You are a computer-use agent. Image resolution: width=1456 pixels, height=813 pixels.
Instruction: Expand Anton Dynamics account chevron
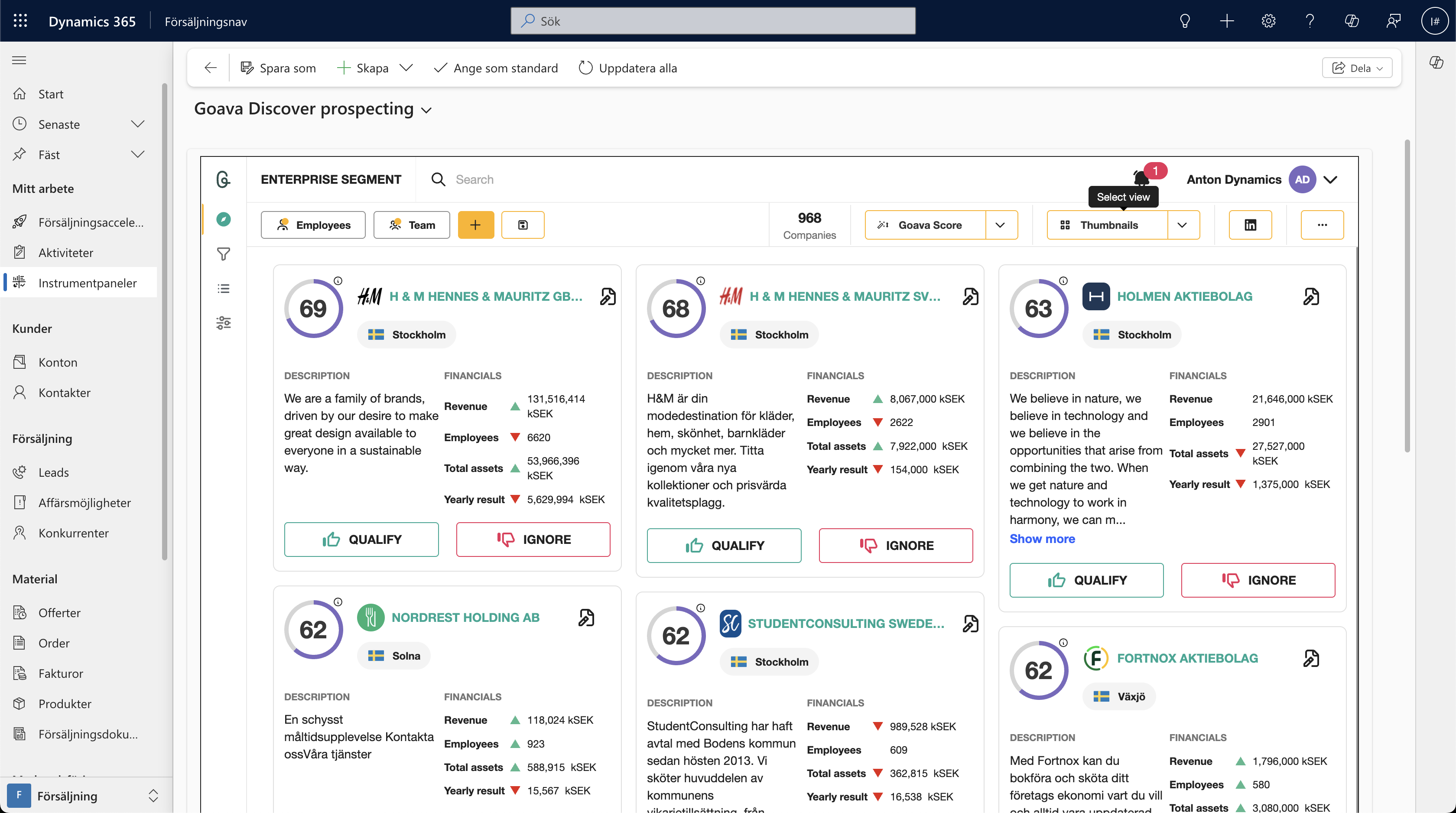click(x=1330, y=179)
